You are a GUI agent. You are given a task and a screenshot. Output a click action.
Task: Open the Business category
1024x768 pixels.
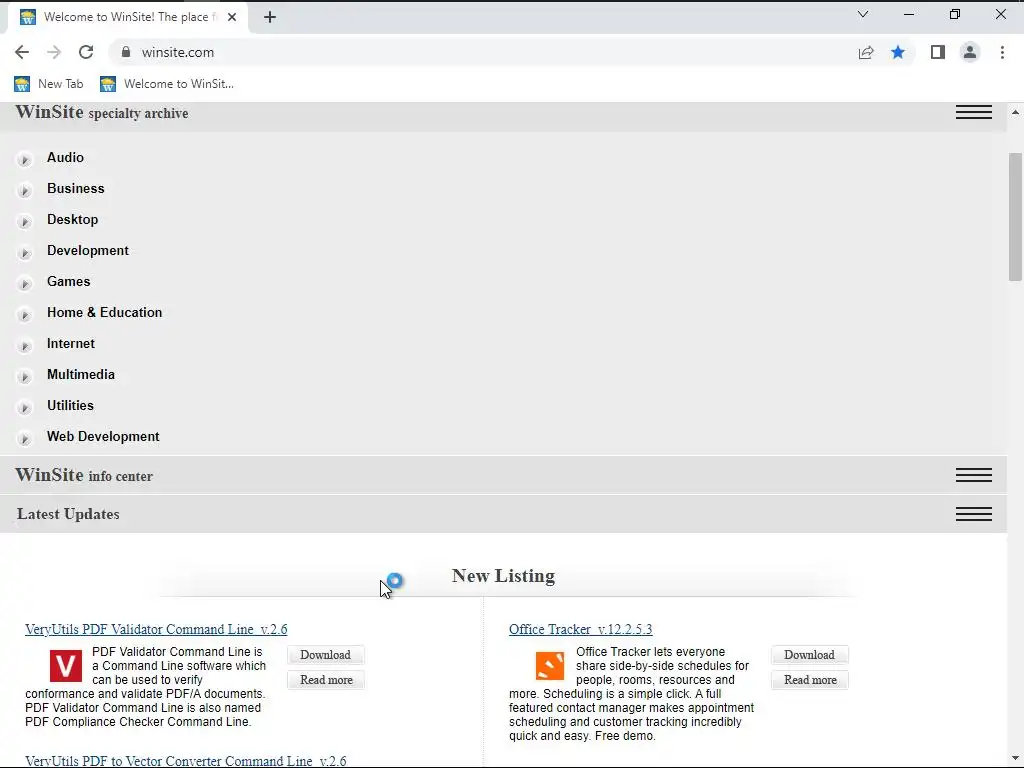76,188
